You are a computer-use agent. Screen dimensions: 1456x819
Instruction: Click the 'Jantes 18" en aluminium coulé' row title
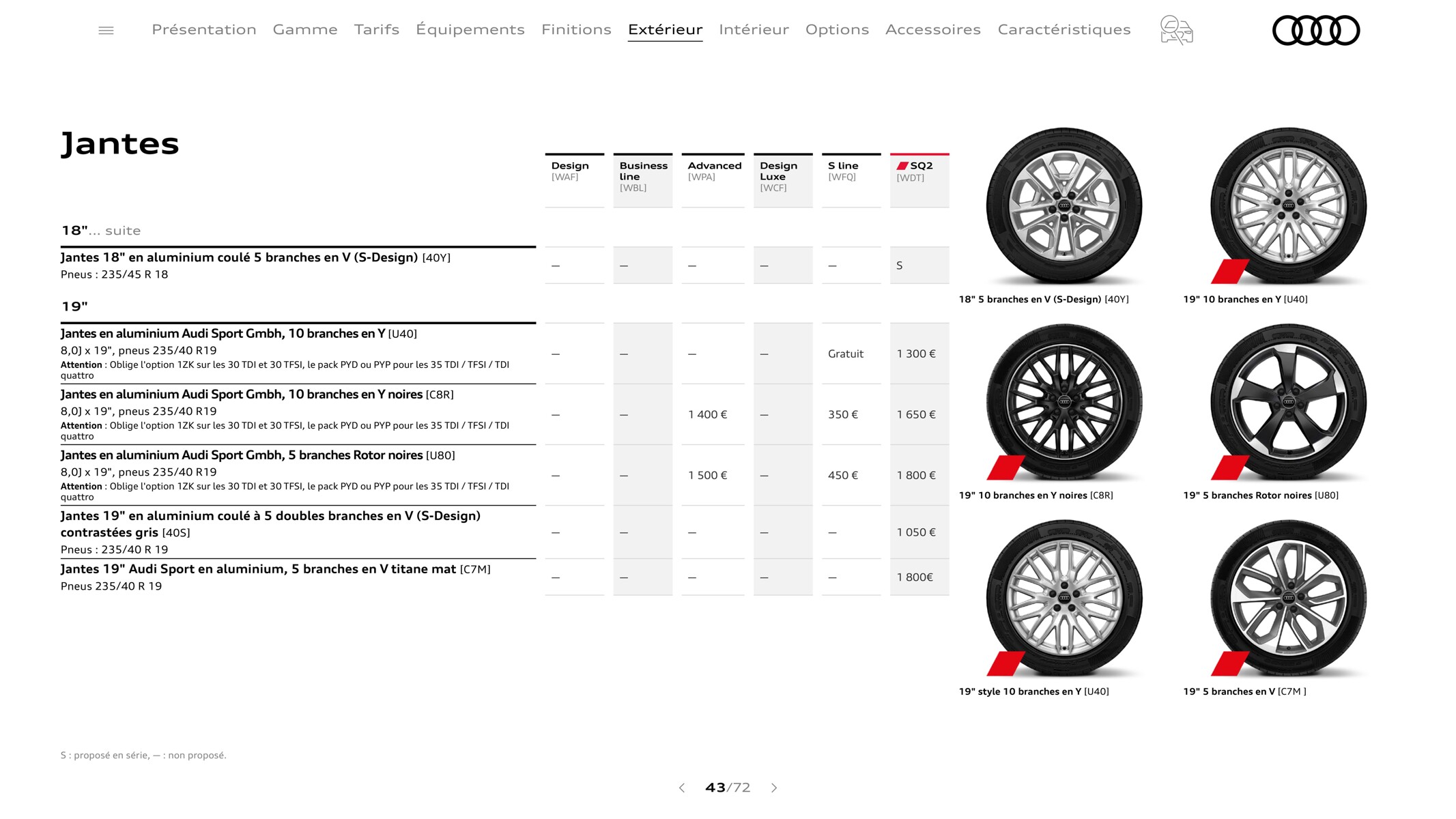255,257
